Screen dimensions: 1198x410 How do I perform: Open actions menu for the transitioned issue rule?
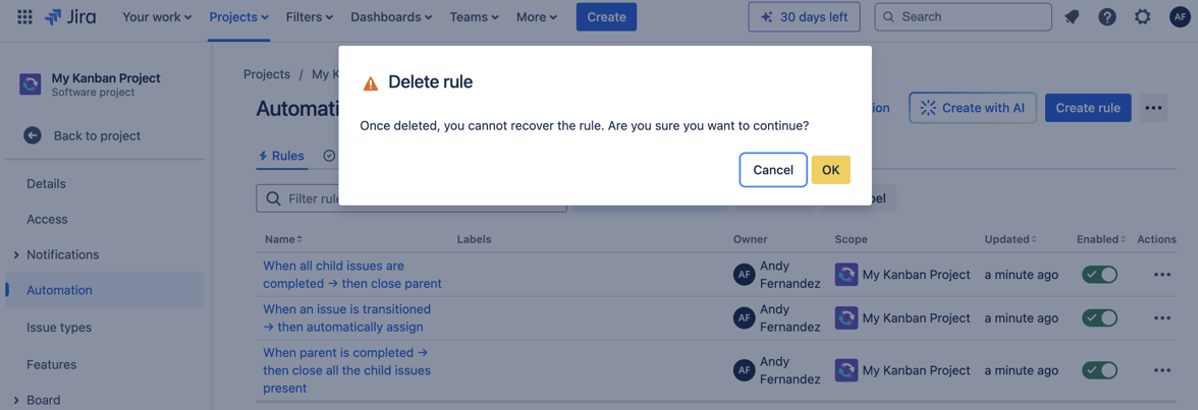[1161, 318]
